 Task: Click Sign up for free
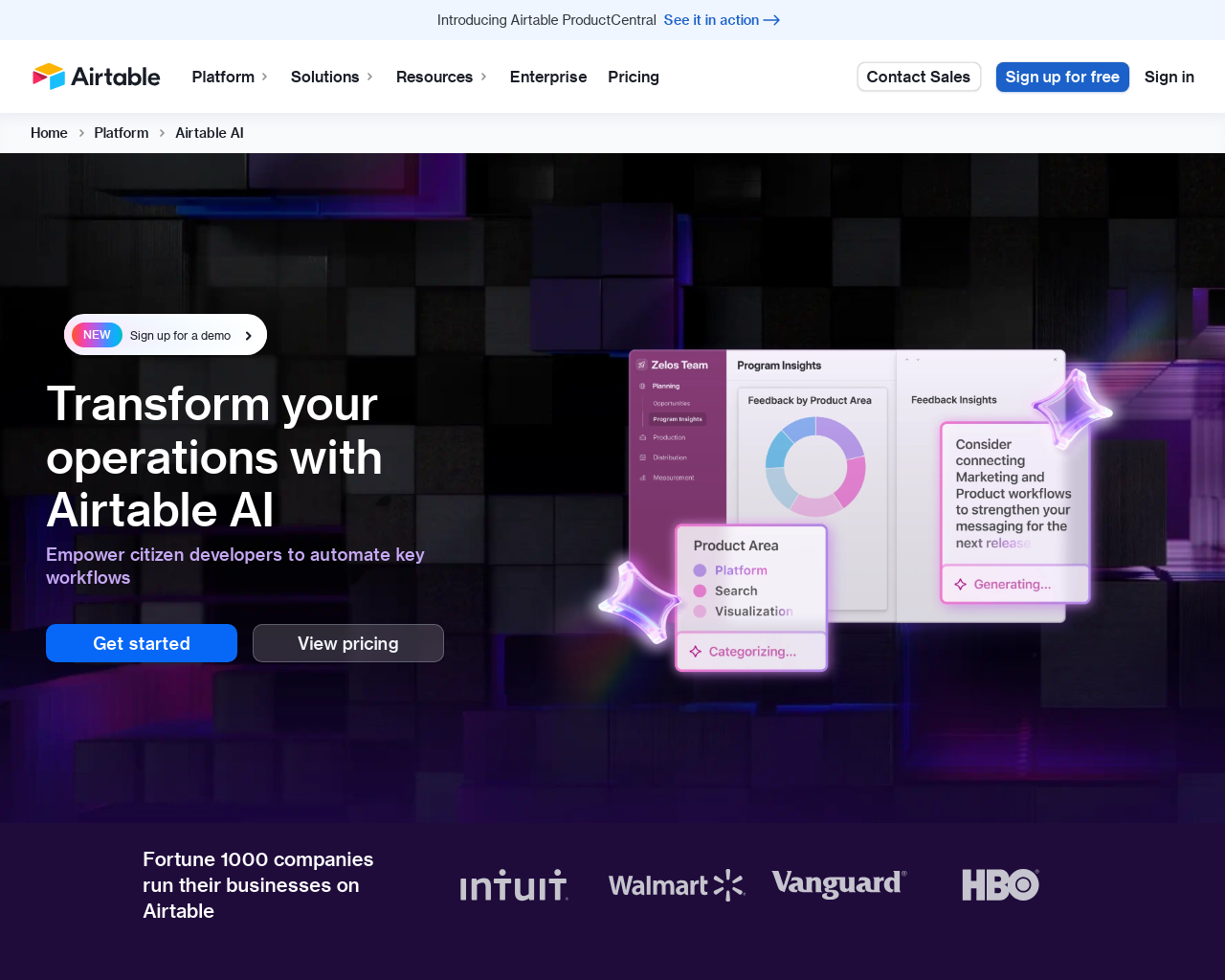(1062, 77)
